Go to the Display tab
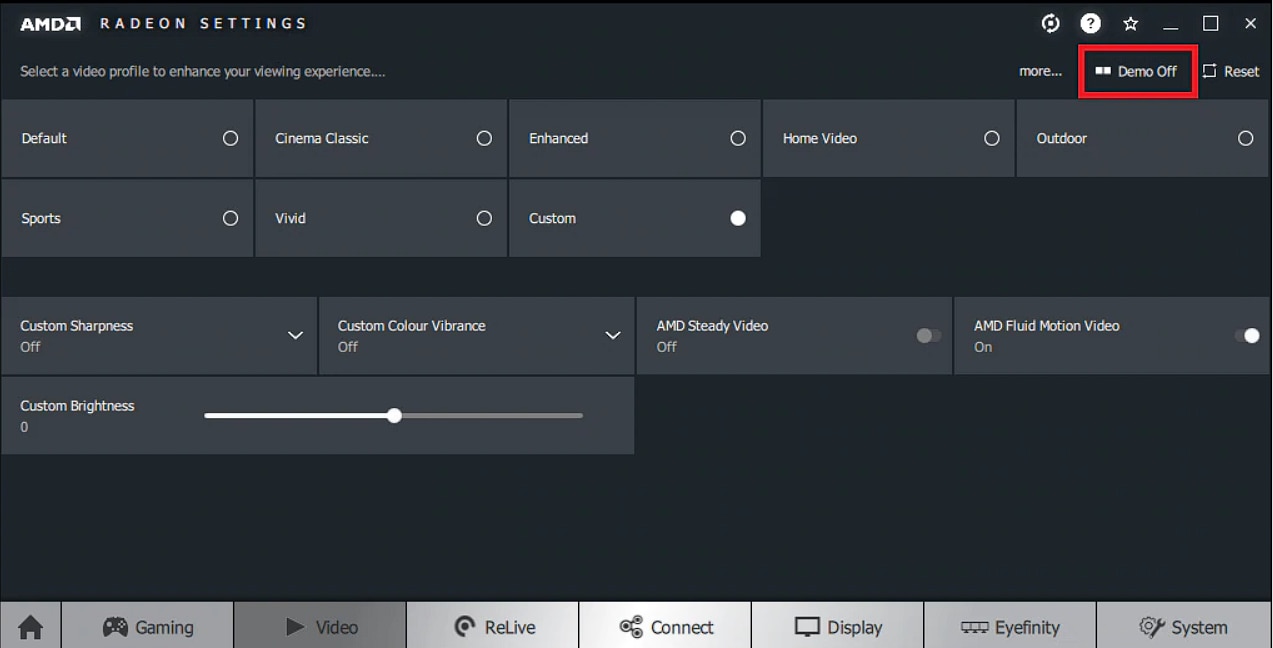 coord(838,626)
